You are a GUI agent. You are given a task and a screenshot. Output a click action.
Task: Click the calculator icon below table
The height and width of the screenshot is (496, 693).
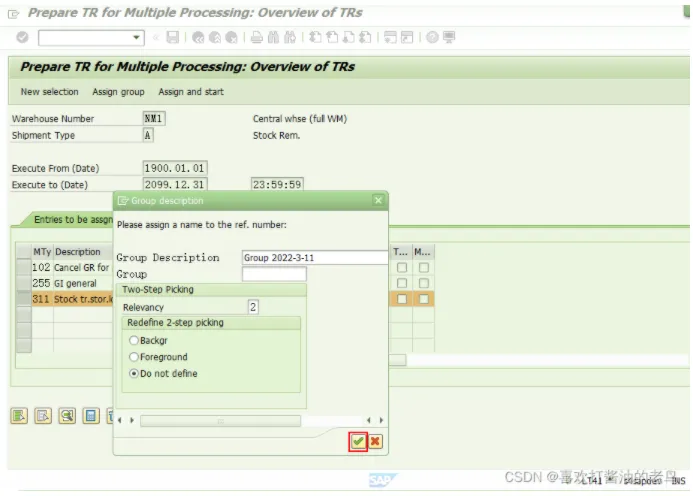(91, 416)
